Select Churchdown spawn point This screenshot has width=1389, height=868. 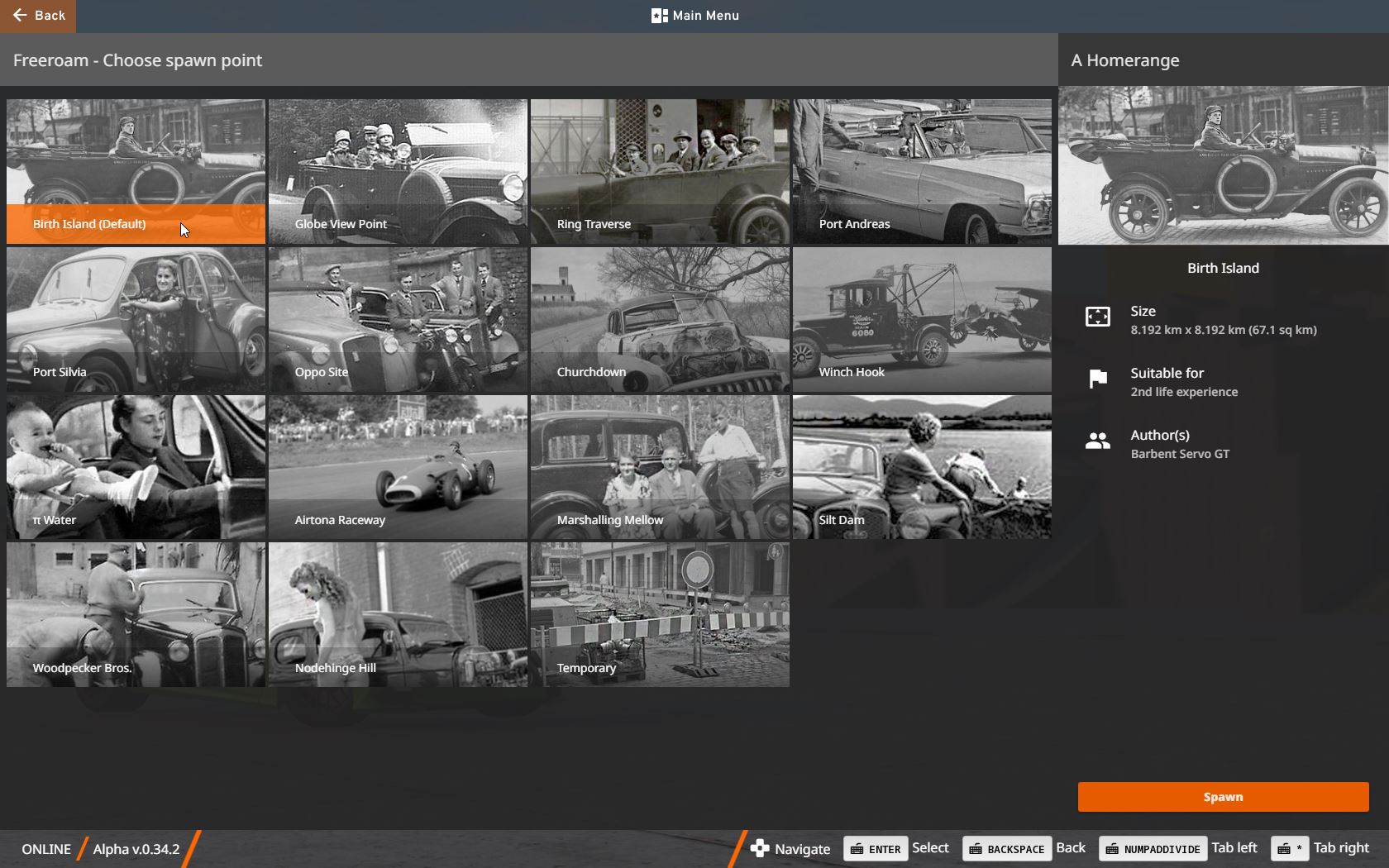(660, 320)
